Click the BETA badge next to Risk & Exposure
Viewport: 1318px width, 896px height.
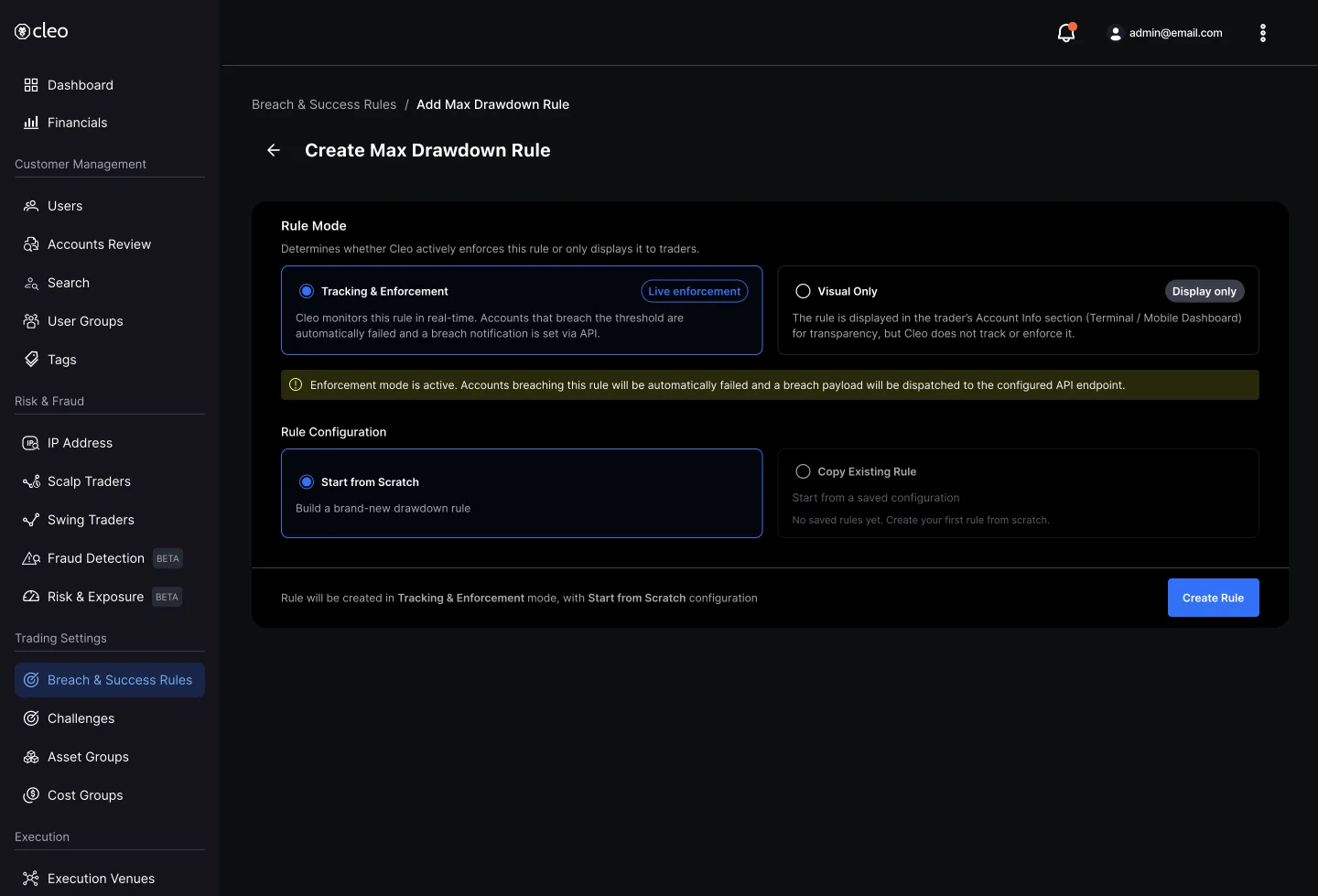click(167, 597)
